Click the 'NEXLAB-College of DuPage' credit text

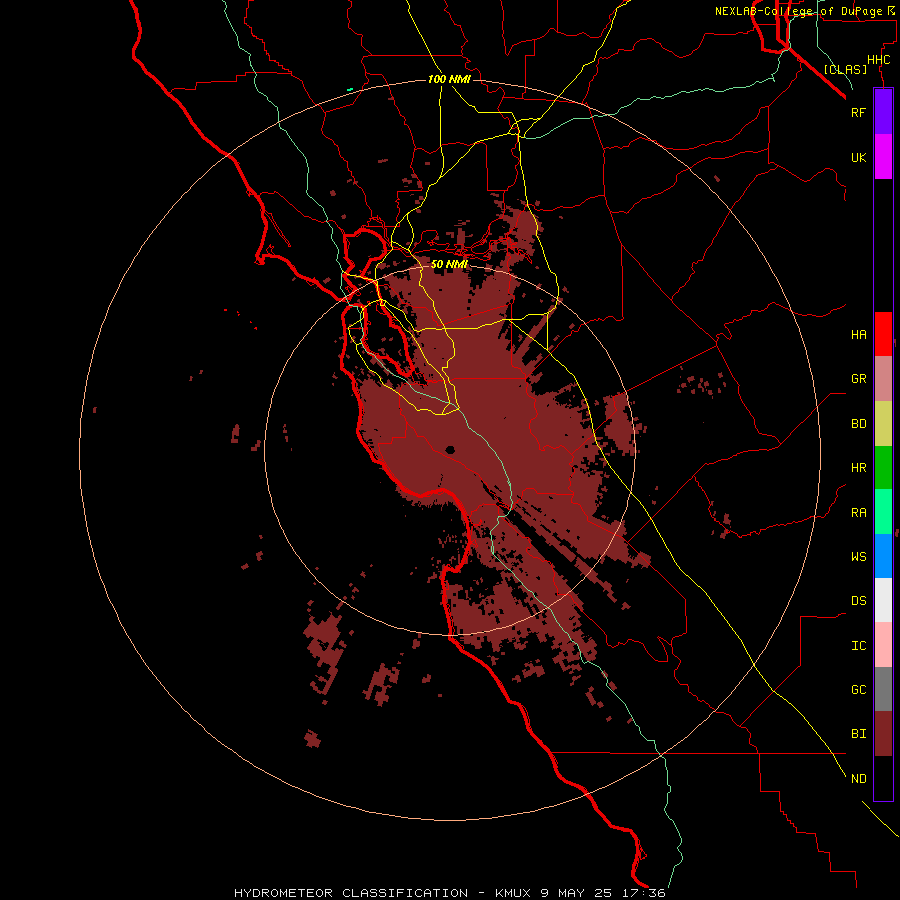click(x=801, y=11)
